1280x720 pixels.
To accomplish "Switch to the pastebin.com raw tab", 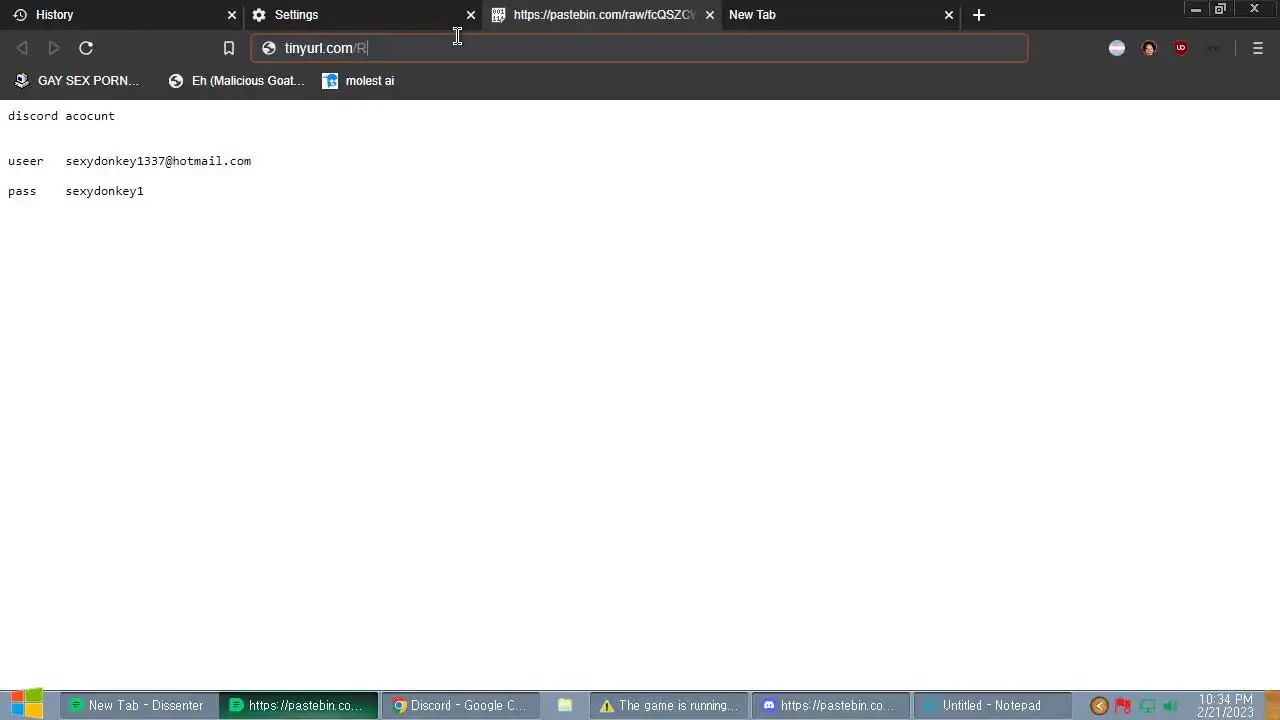I will click(x=602, y=15).
